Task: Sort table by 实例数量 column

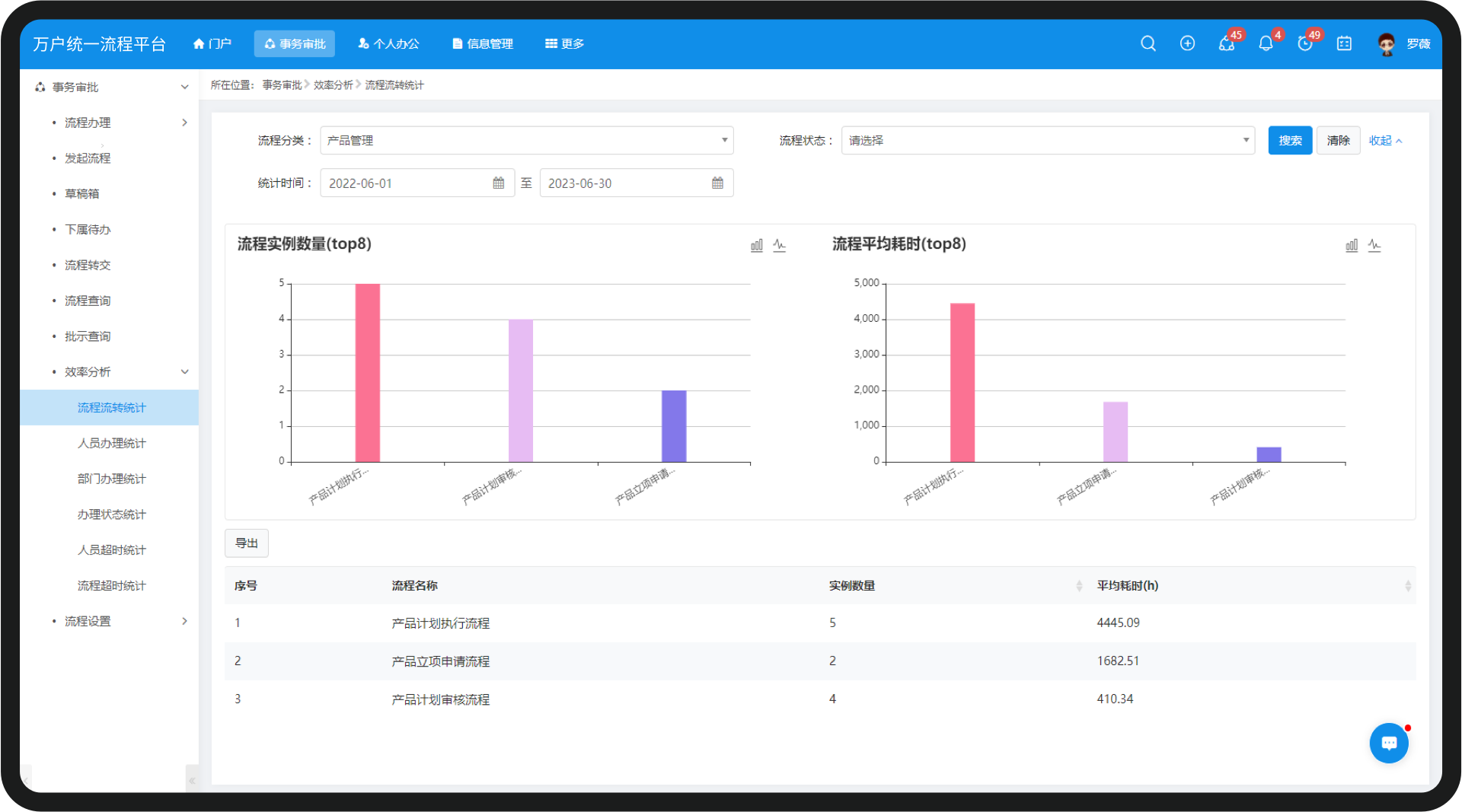Action: pyautogui.click(x=1078, y=586)
